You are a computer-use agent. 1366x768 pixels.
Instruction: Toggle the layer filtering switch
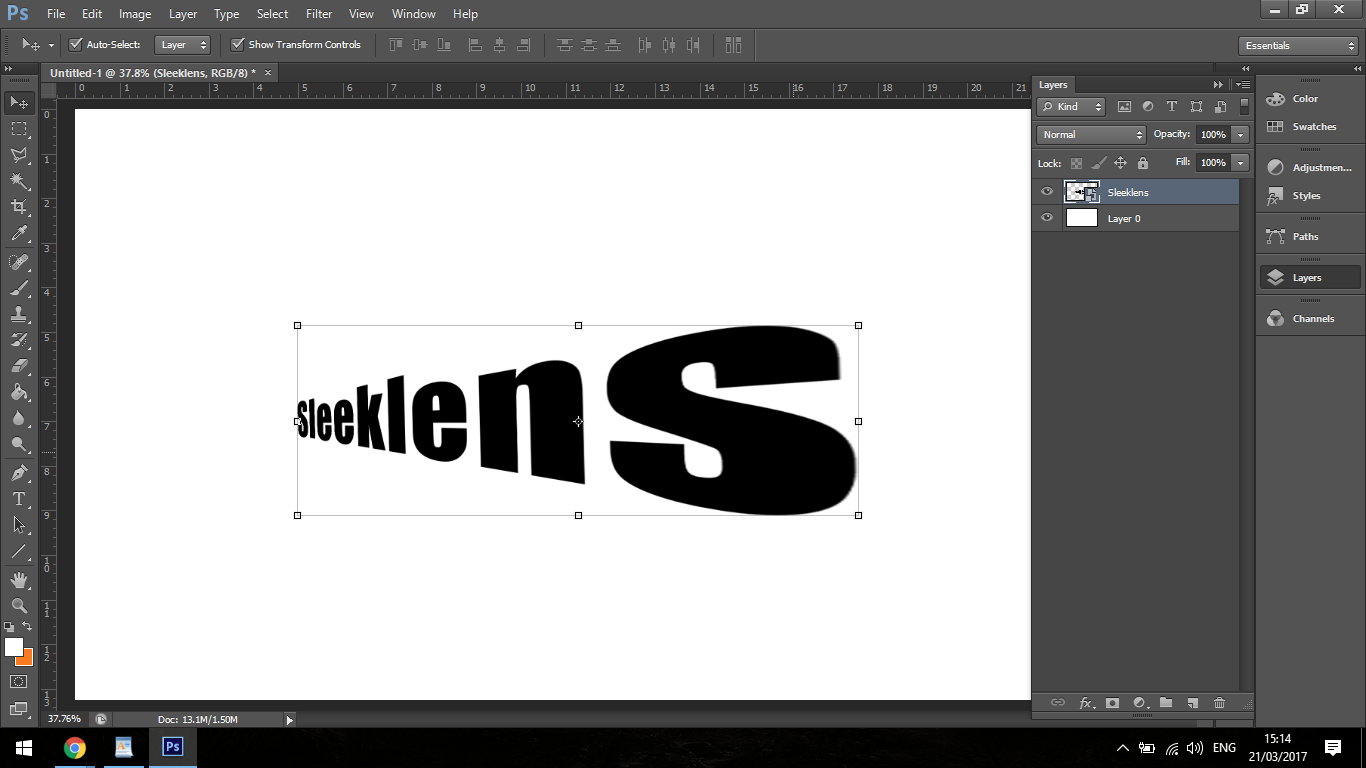click(1244, 106)
